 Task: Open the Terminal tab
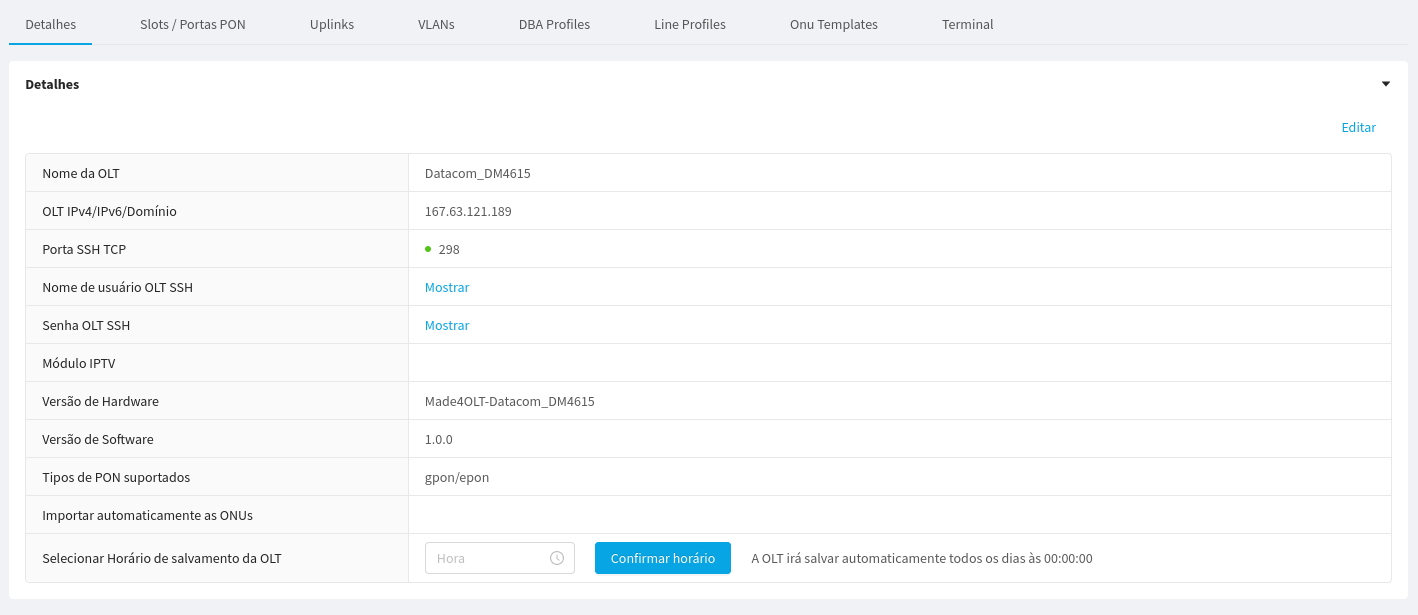click(968, 24)
